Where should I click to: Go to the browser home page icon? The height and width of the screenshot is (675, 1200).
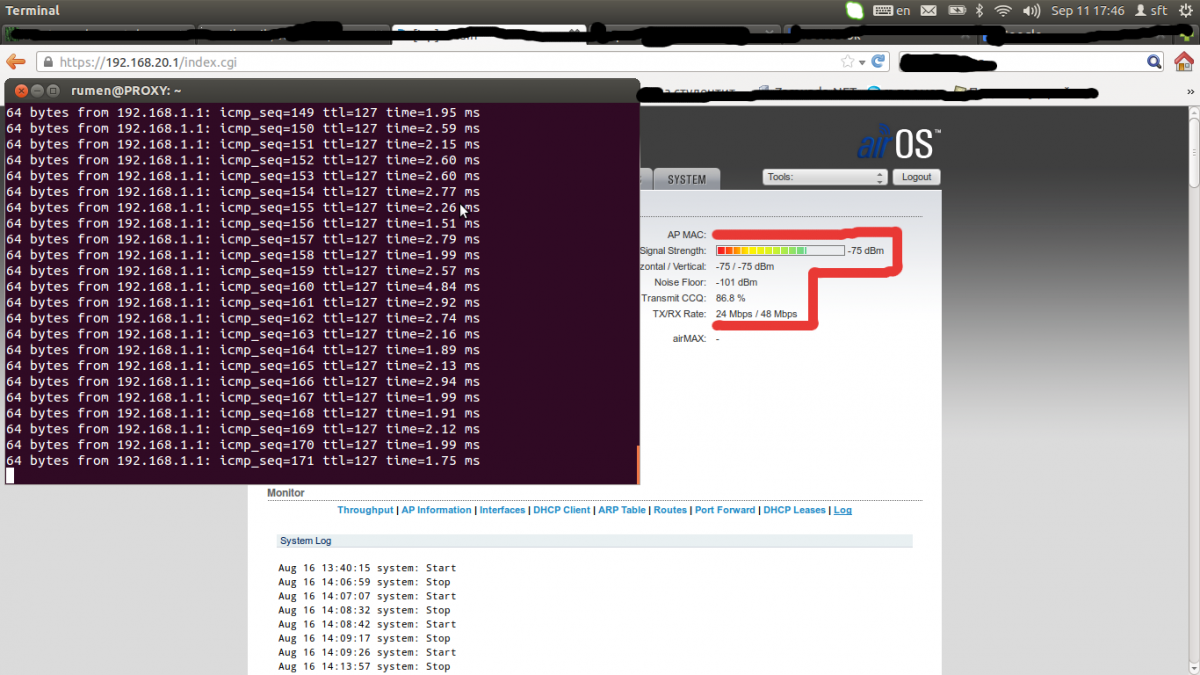1183,61
